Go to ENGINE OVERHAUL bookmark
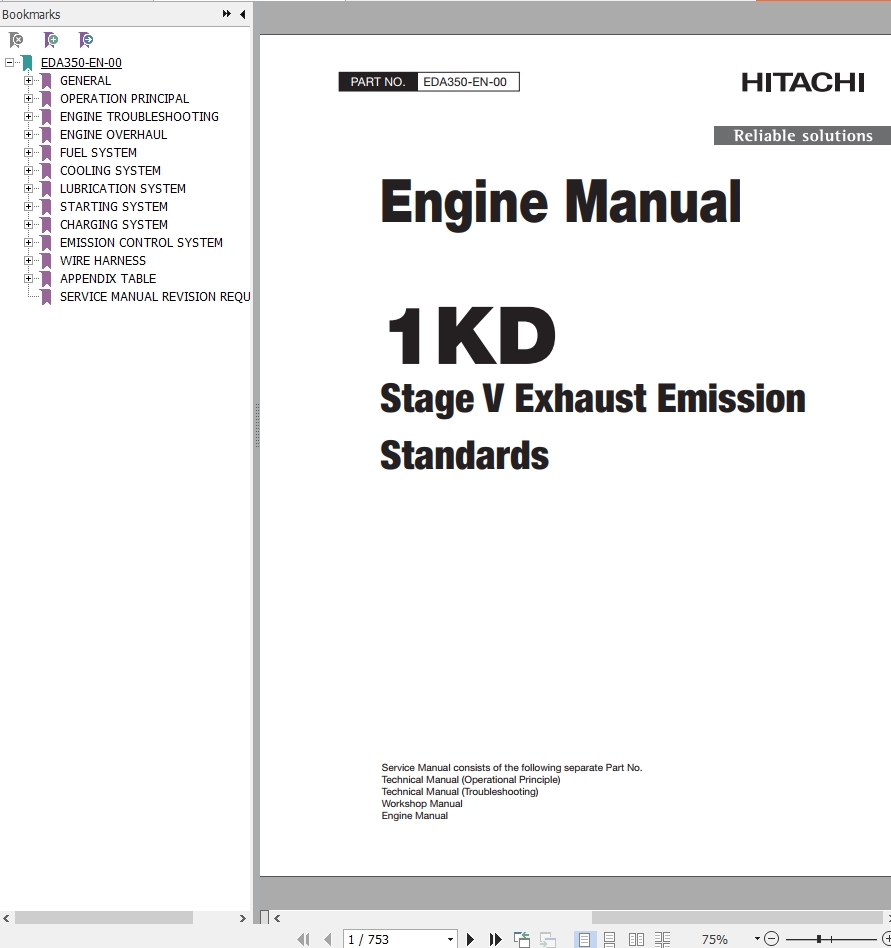The width and height of the screenshot is (891, 948). tap(113, 135)
